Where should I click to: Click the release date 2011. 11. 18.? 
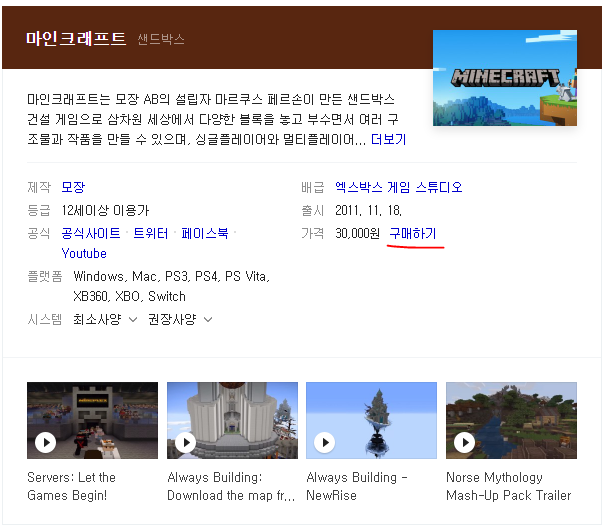click(x=368, y=211)
